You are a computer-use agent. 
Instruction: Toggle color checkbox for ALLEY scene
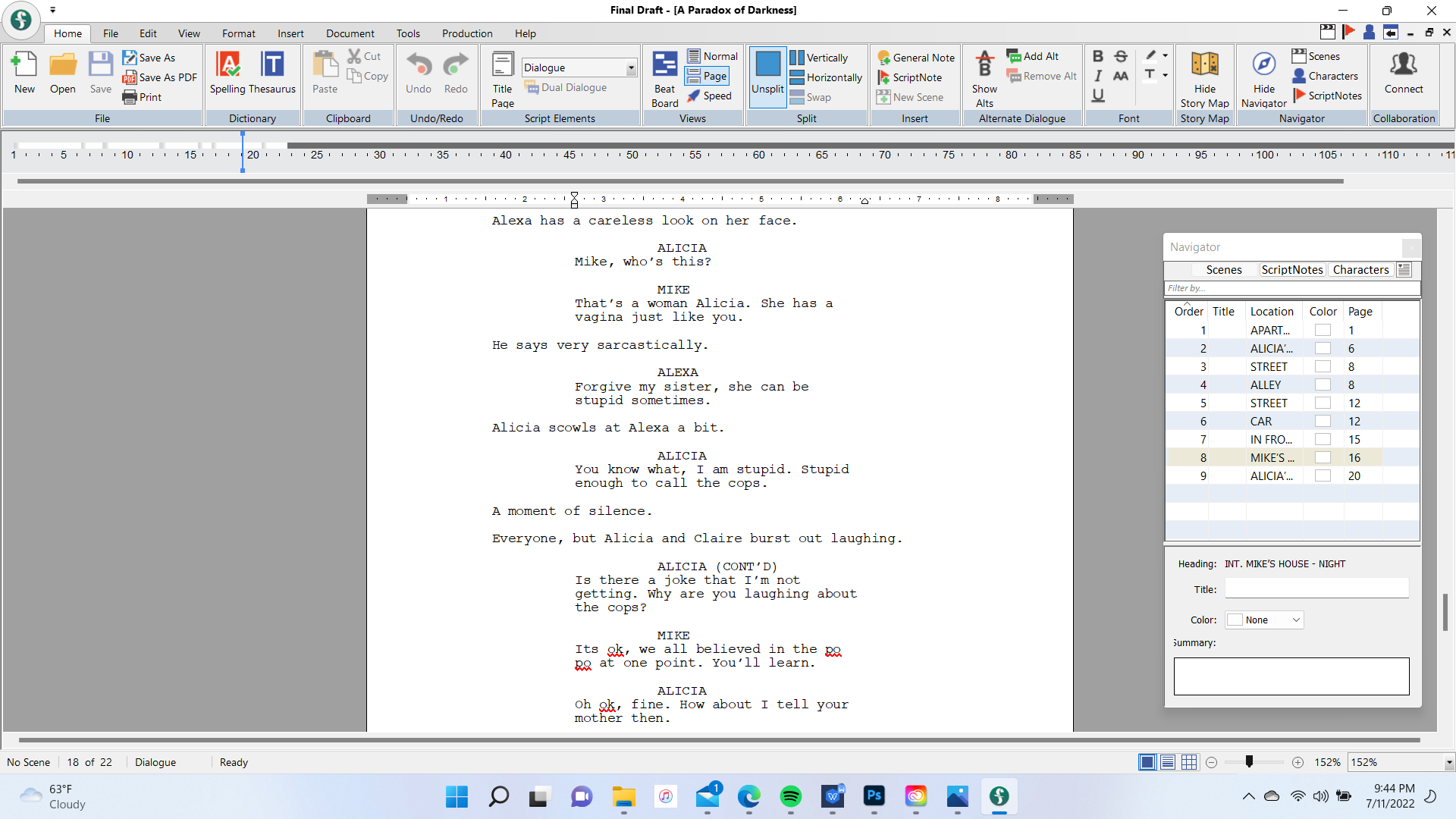point(1323,385)
